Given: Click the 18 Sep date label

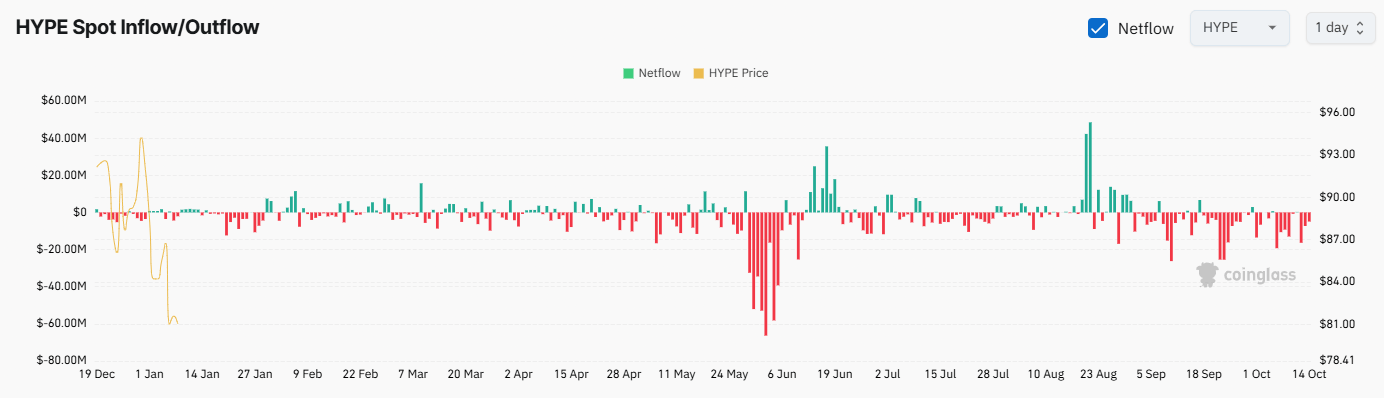Looking at the screenshot, I should 1204,374.
